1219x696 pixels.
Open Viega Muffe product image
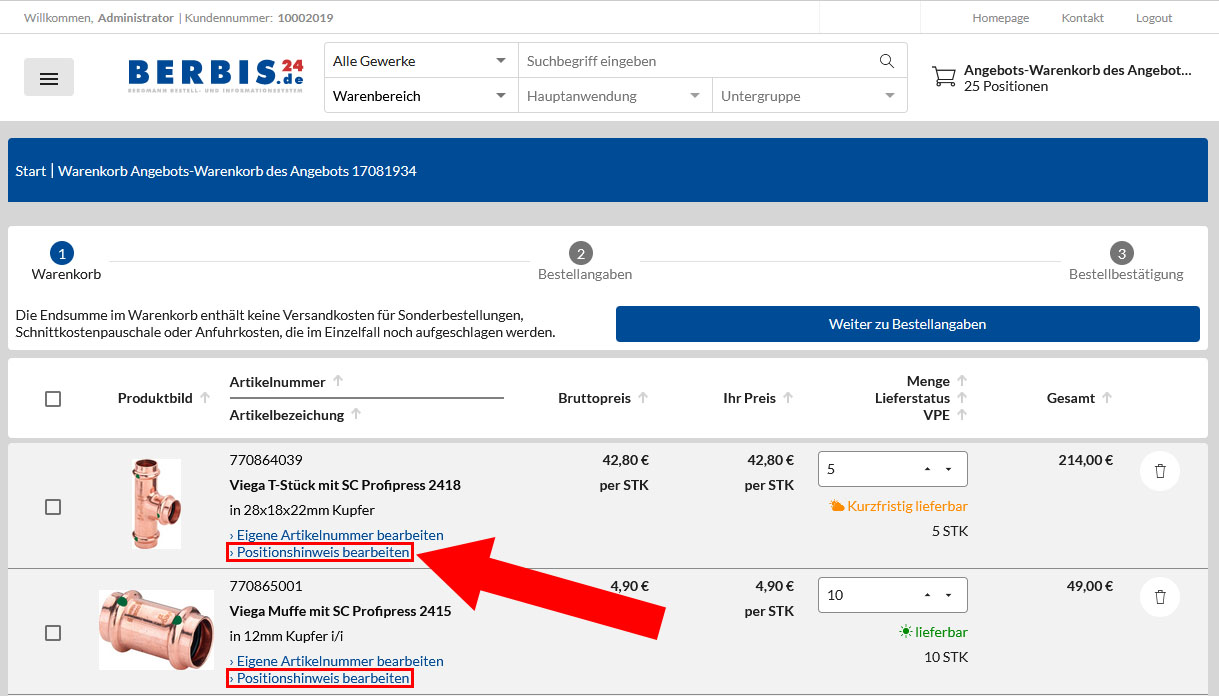click(x=156, y=629)
